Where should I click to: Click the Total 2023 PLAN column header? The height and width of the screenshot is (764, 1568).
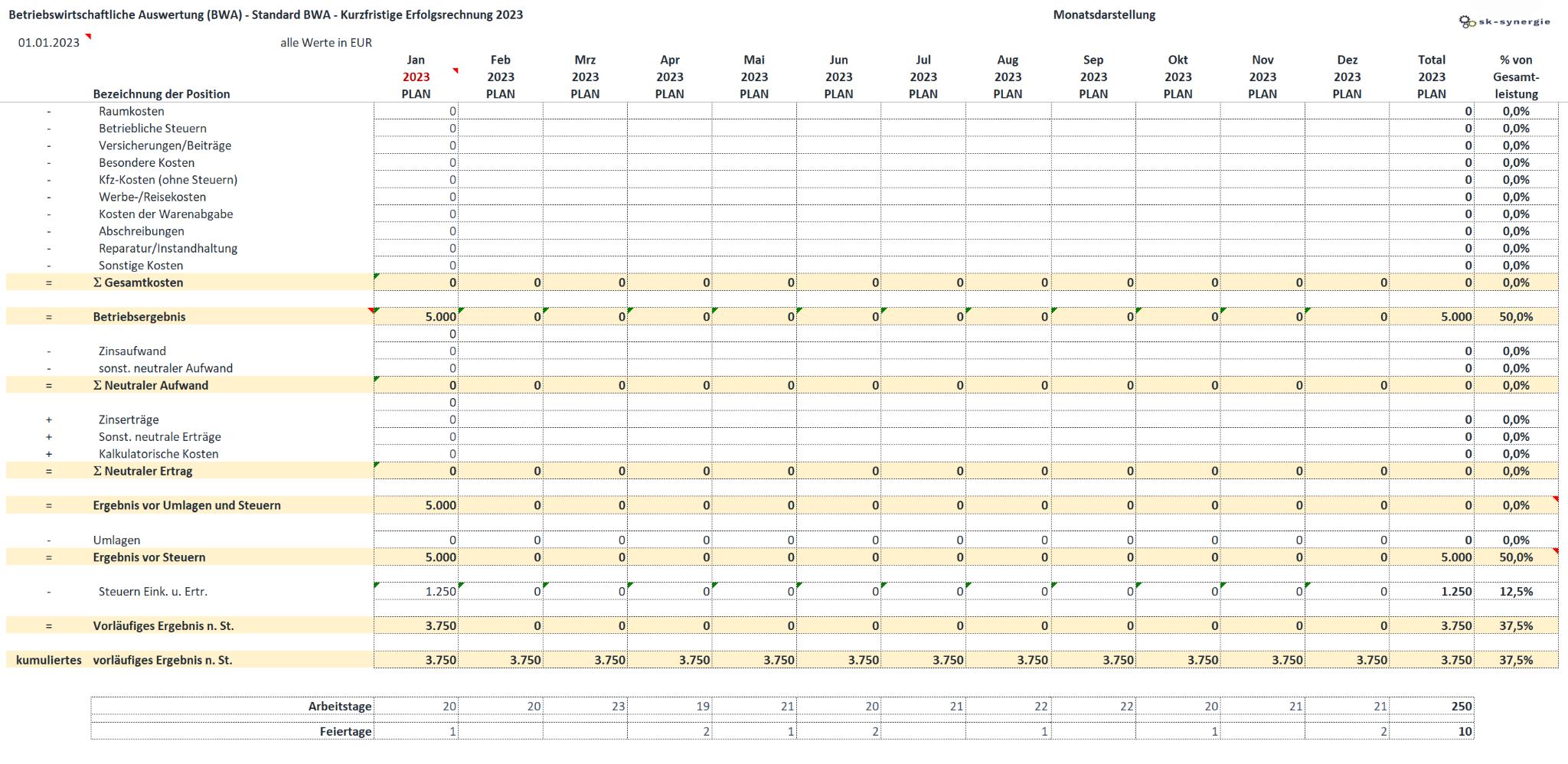1432,77
